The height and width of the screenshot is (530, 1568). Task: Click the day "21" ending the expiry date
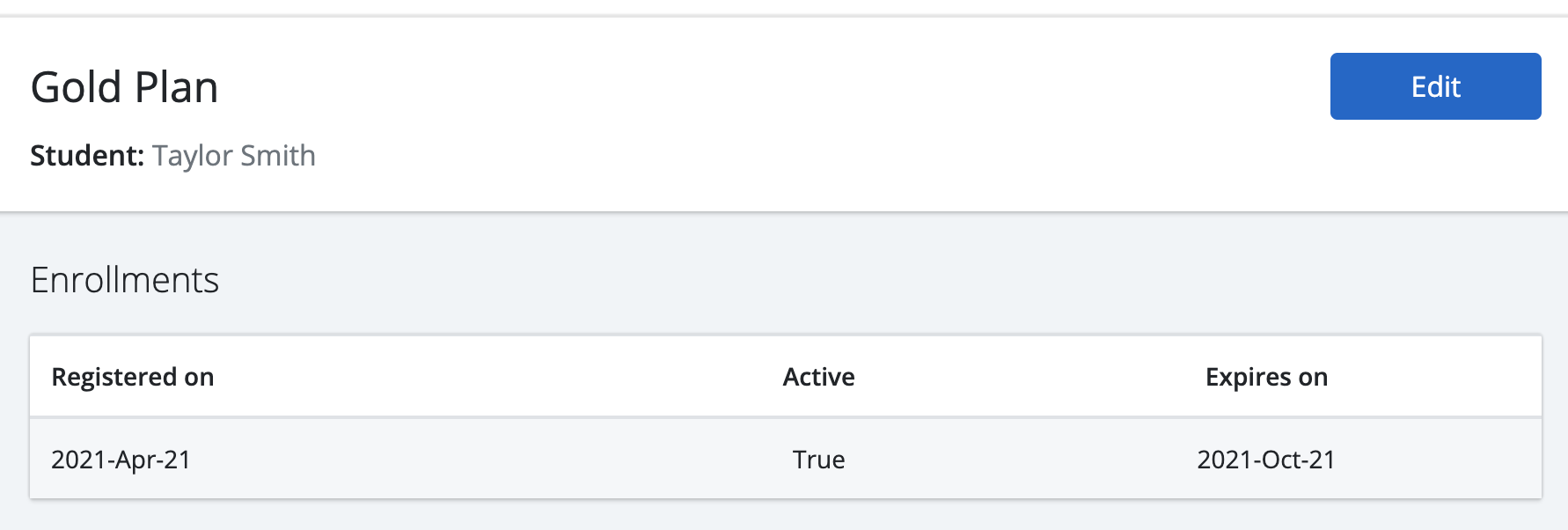coord(1322,460)
